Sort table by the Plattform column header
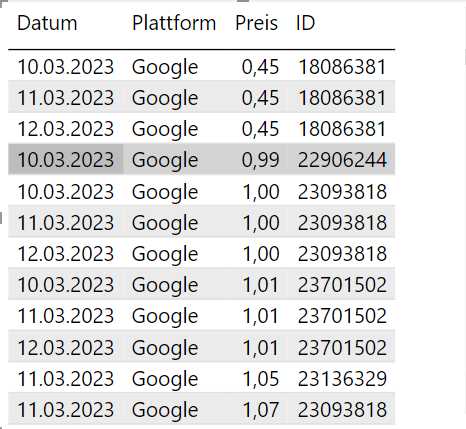Screen dimensions: 466x429 [174, 23]
